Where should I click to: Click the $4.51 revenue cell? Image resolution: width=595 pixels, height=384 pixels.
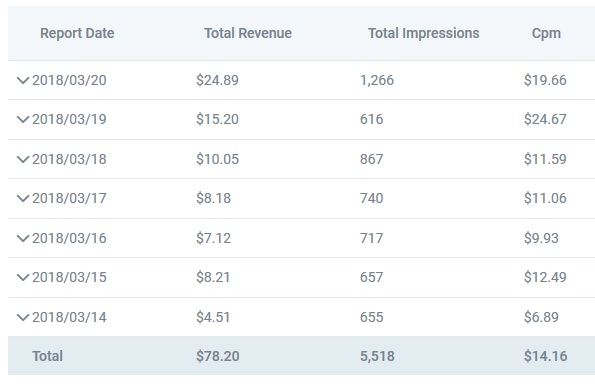point(213,317)
